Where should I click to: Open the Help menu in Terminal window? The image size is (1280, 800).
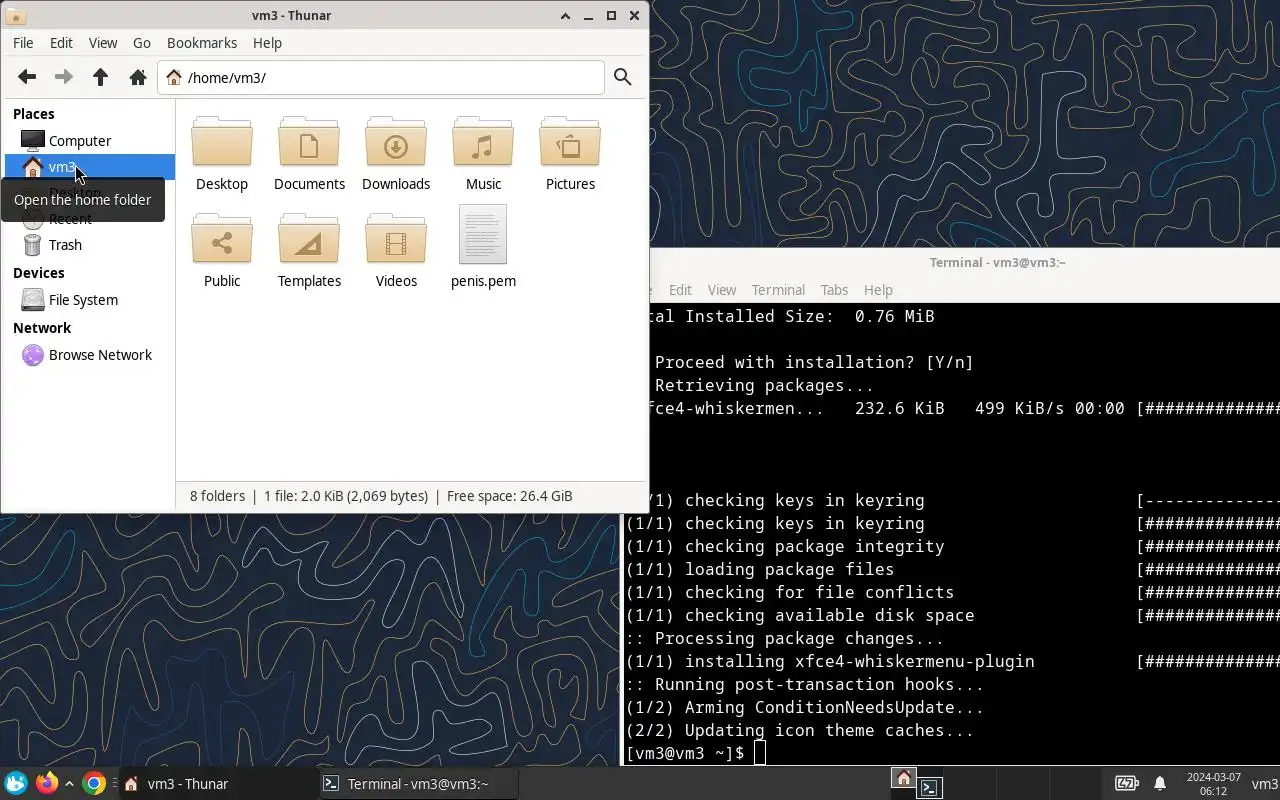[x=878, y=290]
